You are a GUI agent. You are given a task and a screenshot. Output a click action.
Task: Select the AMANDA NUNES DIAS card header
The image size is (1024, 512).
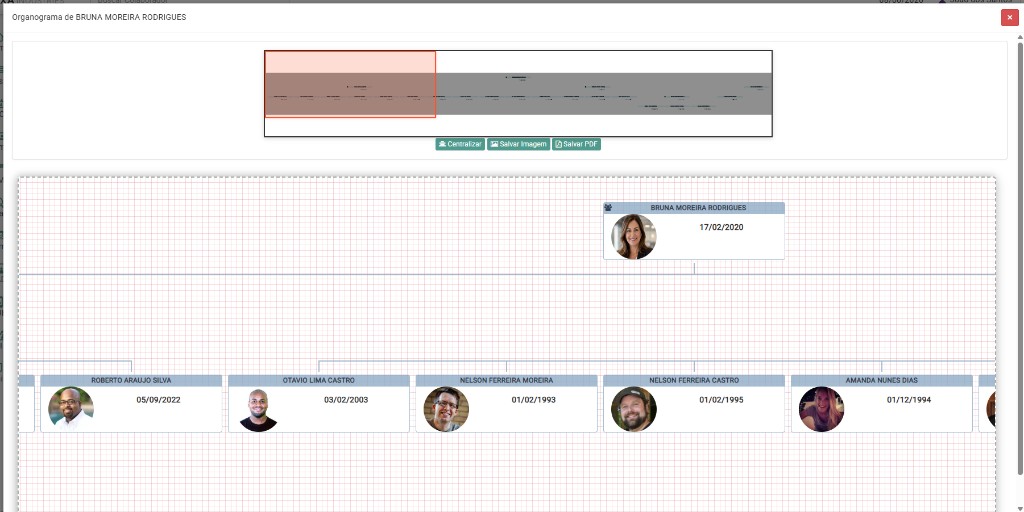click(882, 380)
